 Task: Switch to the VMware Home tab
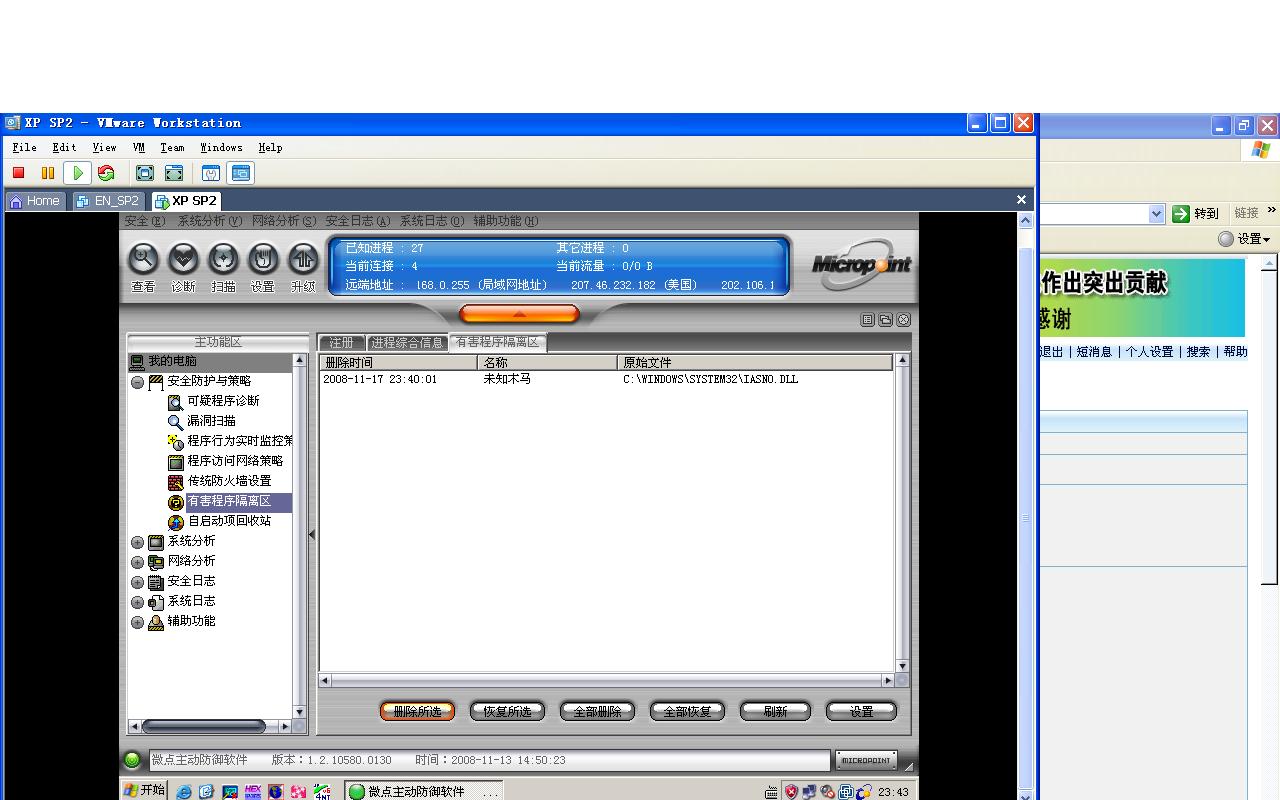coord(35,200)
